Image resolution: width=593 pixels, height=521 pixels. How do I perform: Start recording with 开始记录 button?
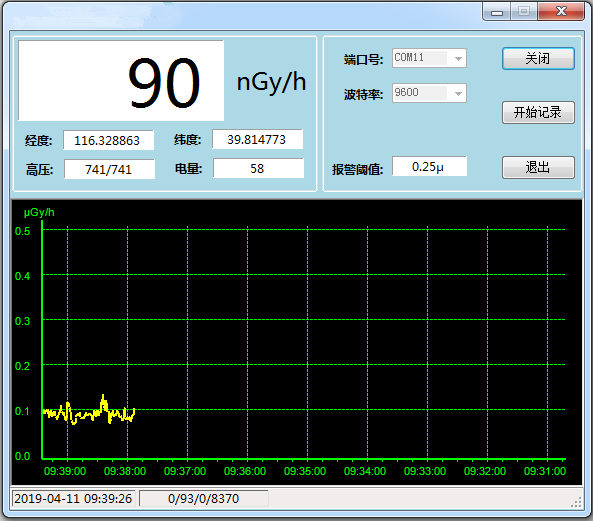pos(538,112)
